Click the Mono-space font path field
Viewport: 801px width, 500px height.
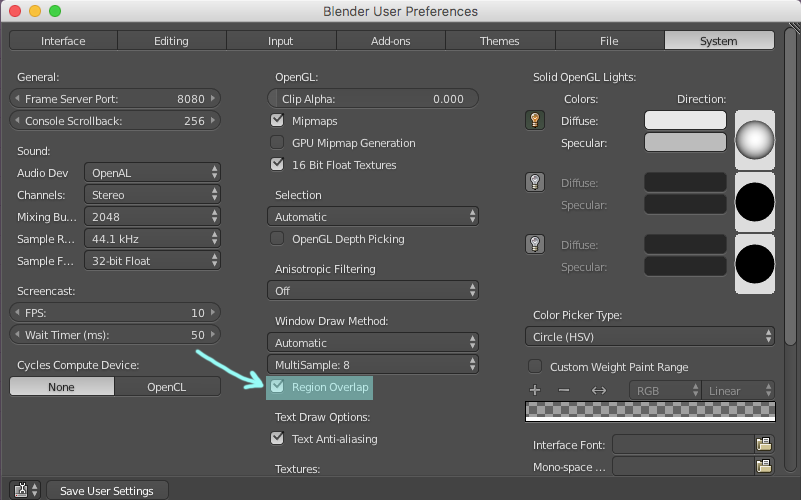tap(684, 466)
